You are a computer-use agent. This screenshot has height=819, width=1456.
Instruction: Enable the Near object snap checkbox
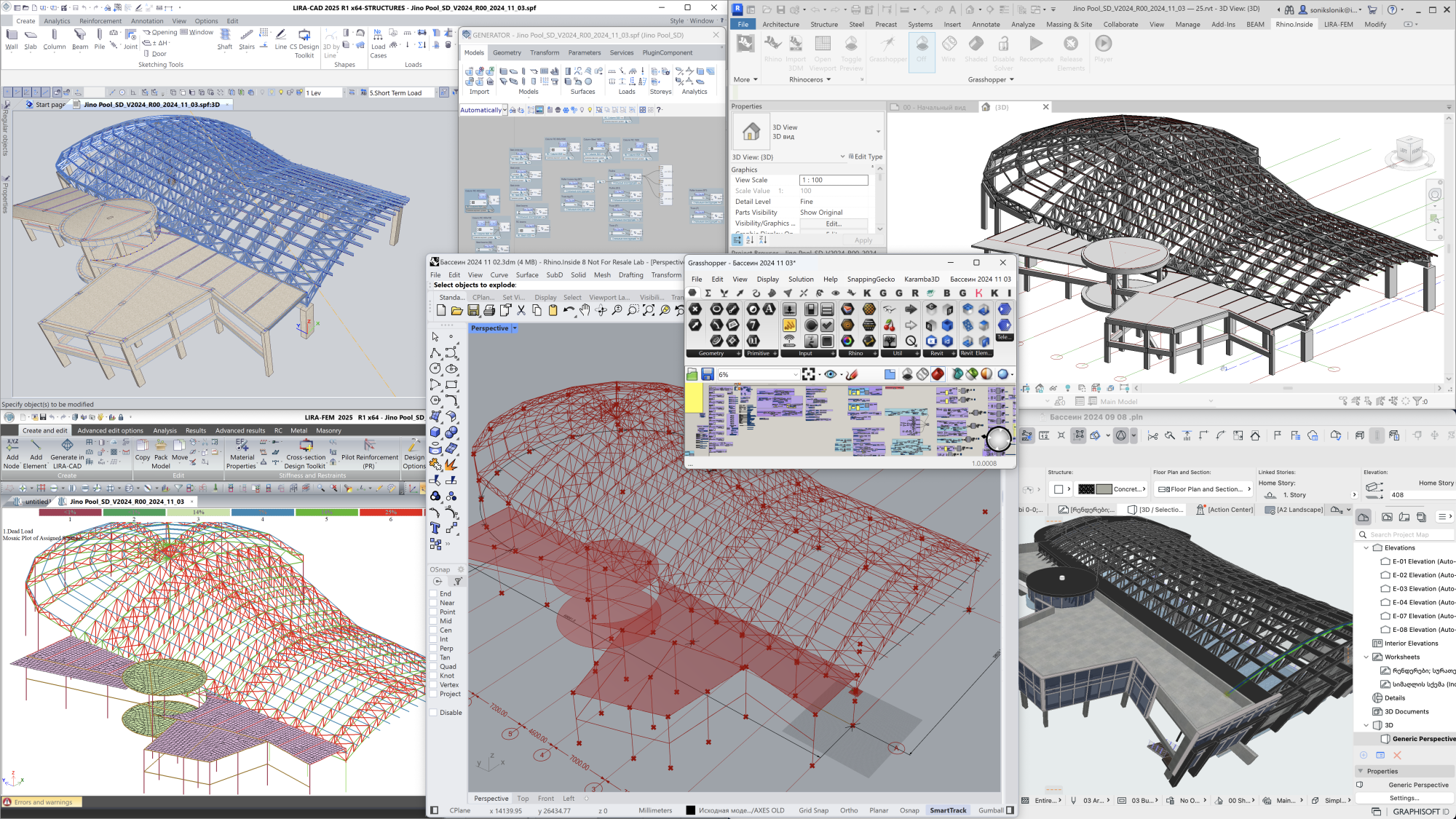pos(434,603)
